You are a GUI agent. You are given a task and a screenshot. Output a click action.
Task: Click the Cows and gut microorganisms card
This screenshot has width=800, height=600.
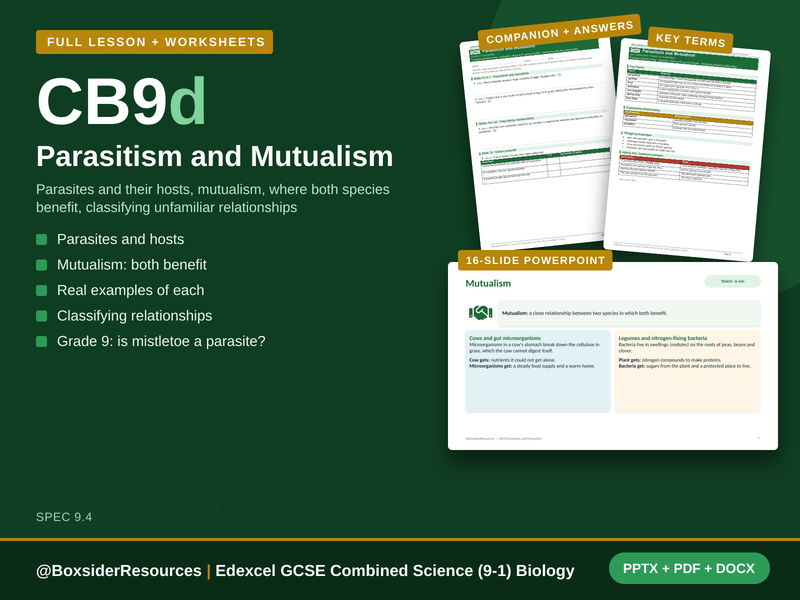point(538,371)
